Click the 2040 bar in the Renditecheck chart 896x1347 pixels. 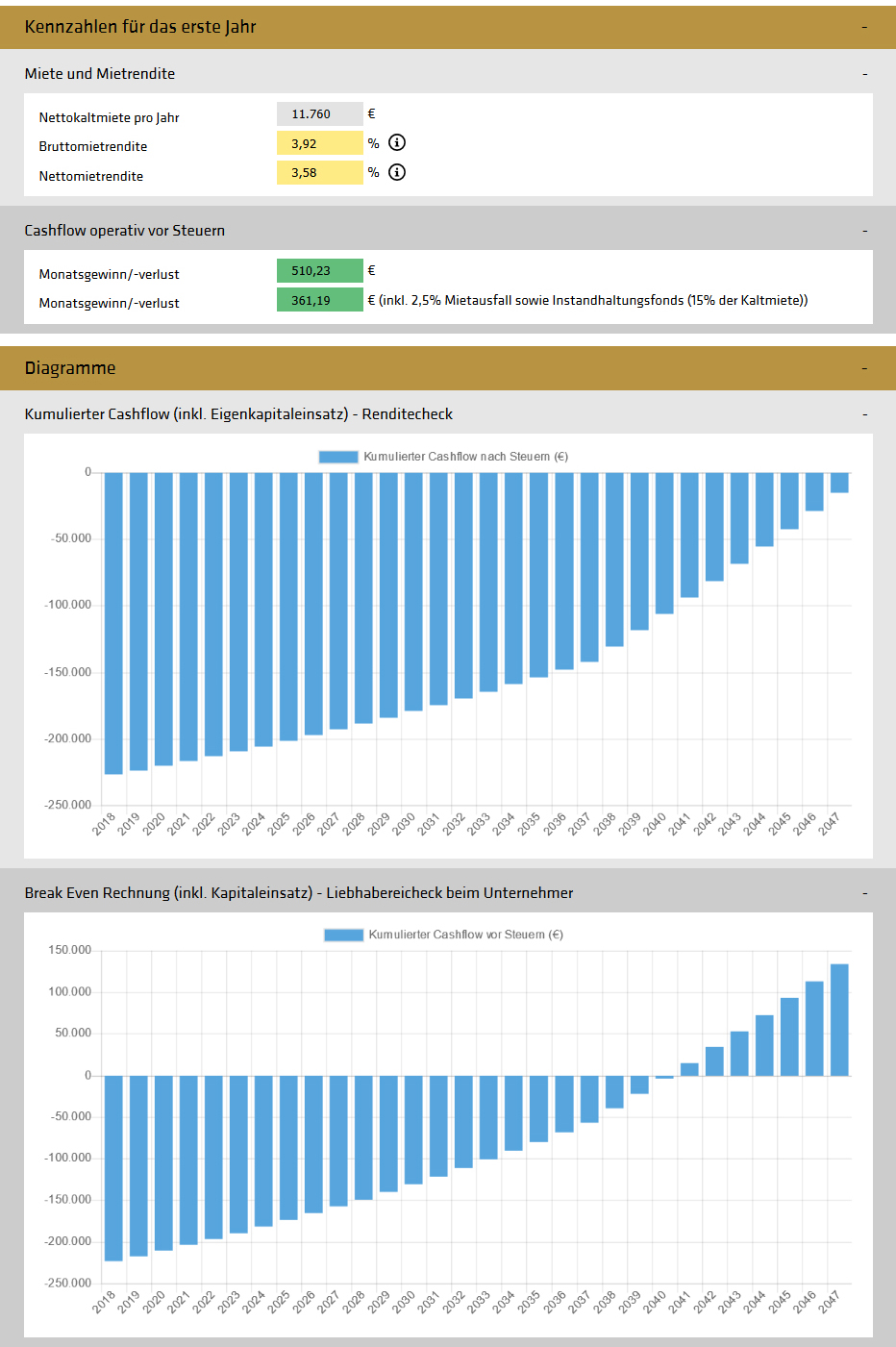click(x=664, y=543)
